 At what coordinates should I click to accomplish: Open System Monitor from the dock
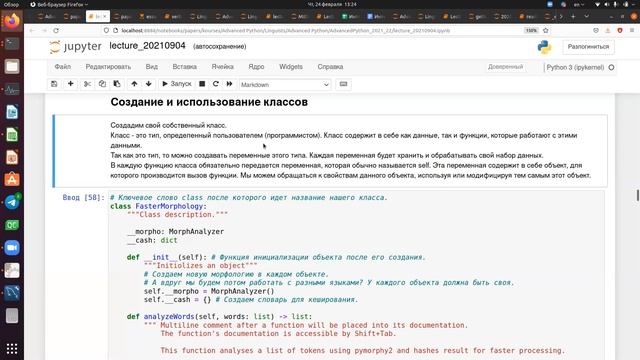tap(12, 89)
